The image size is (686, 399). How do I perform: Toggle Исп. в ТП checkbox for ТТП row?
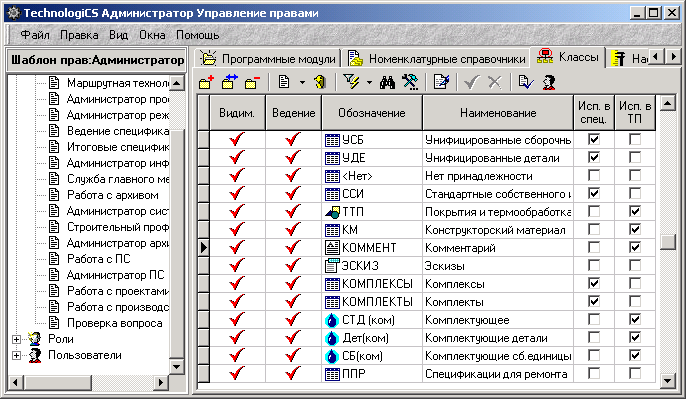click(635, 211)
